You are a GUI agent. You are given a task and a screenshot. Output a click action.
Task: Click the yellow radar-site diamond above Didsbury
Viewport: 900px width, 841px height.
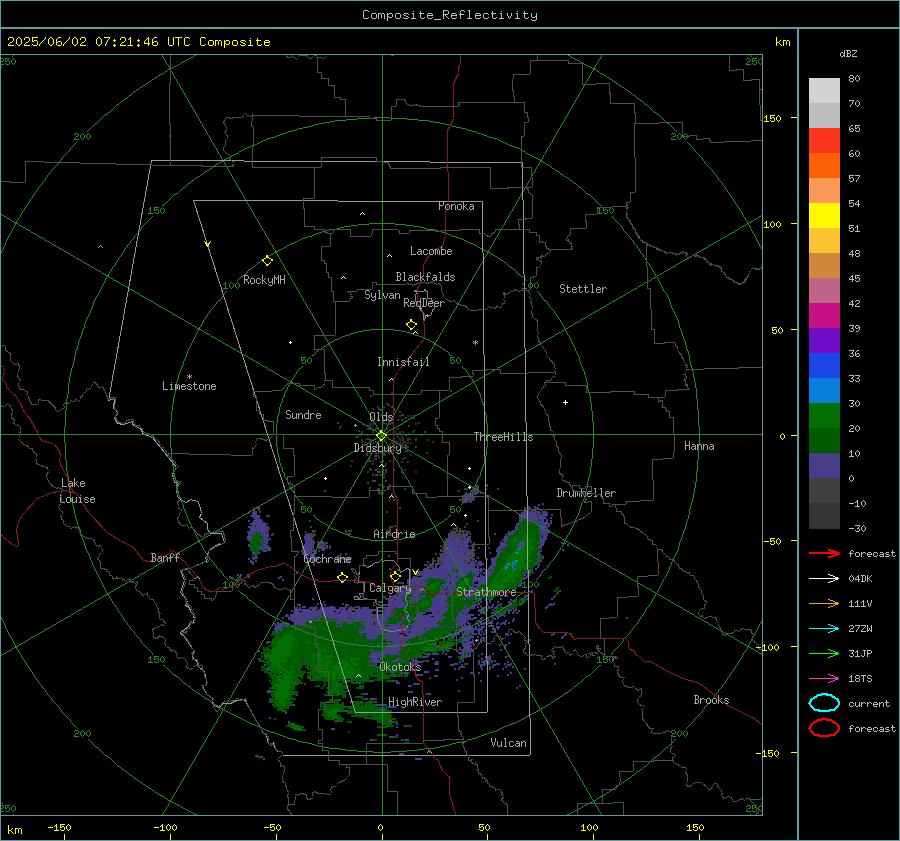coord(381,436)
